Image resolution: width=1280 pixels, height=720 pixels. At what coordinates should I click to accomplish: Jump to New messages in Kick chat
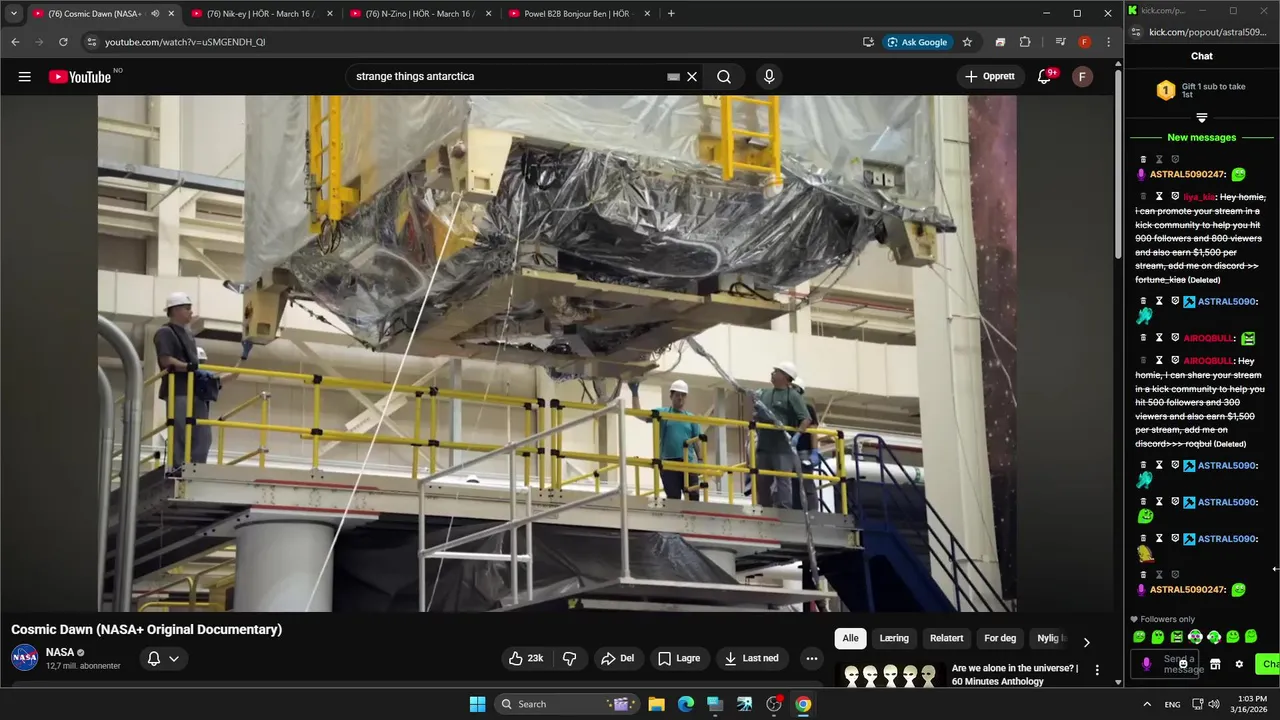[1202, 137]
